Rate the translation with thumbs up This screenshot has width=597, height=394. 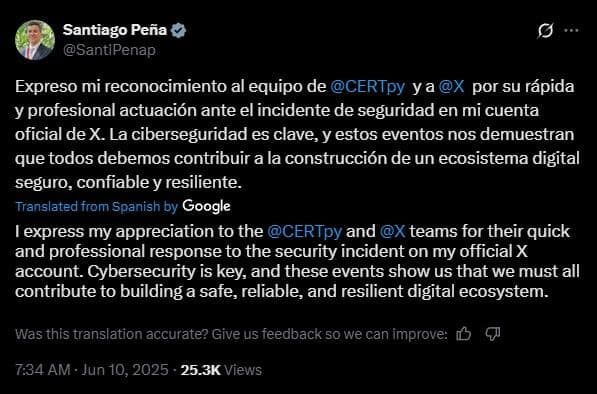coord(463,334)
